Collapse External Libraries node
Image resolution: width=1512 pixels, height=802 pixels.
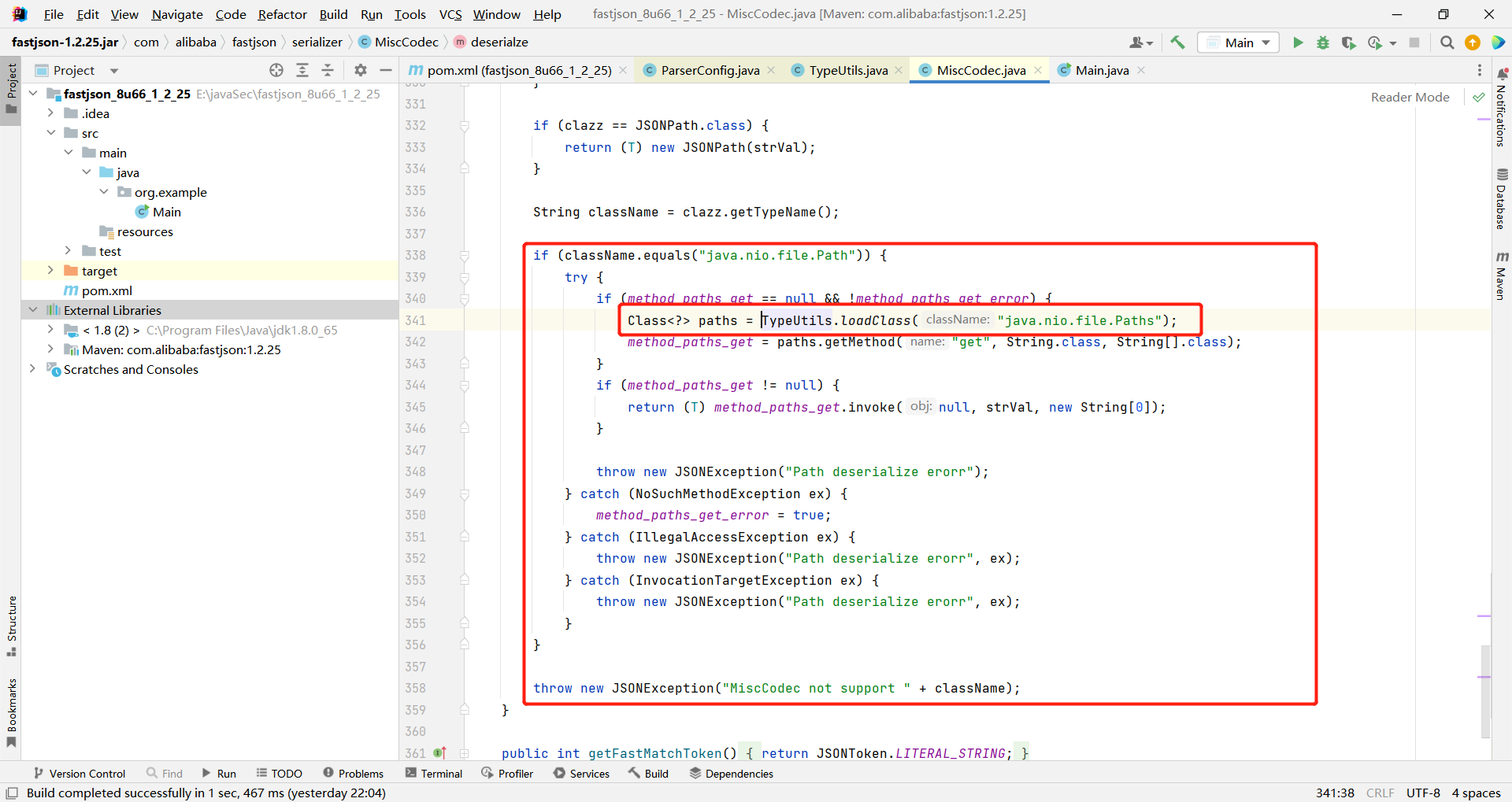coord(33,310)
